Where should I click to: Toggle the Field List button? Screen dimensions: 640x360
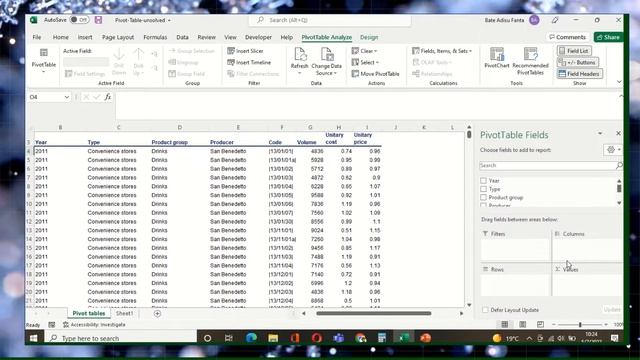pos(574,51)
